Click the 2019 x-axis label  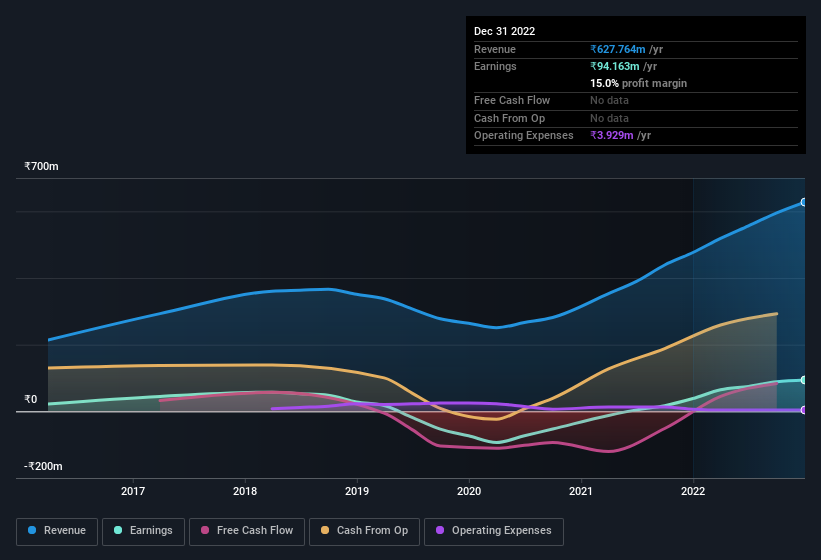pyautogui.click(x=357, y=491)
